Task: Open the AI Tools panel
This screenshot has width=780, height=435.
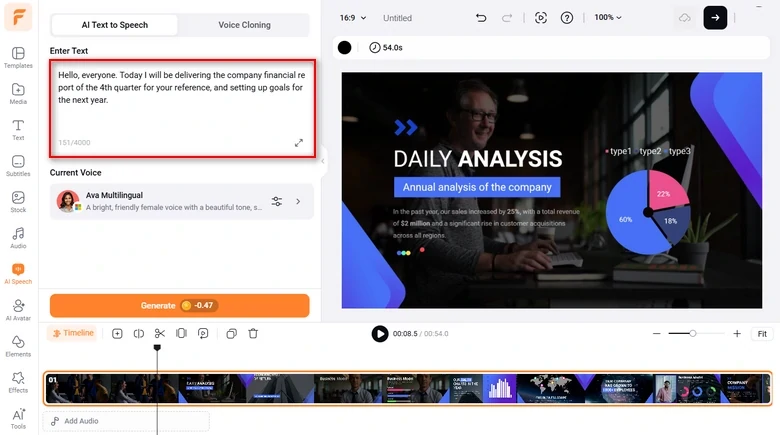Action: (x=18, y=419)
